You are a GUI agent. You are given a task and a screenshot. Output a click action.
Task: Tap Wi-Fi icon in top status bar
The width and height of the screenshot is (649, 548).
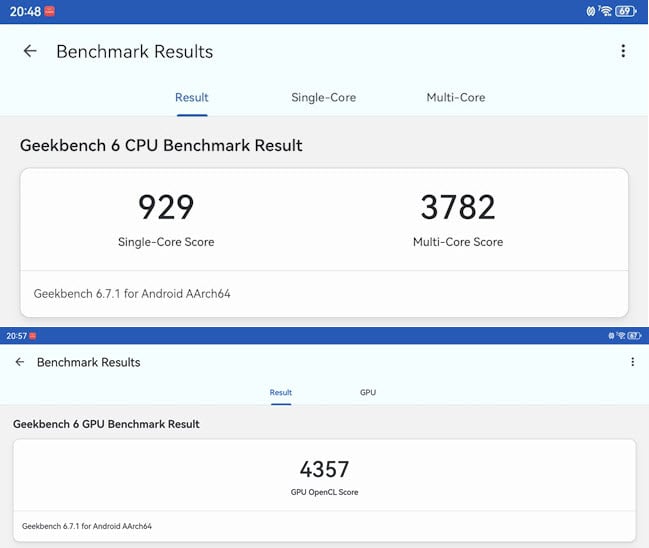(606, 11)
